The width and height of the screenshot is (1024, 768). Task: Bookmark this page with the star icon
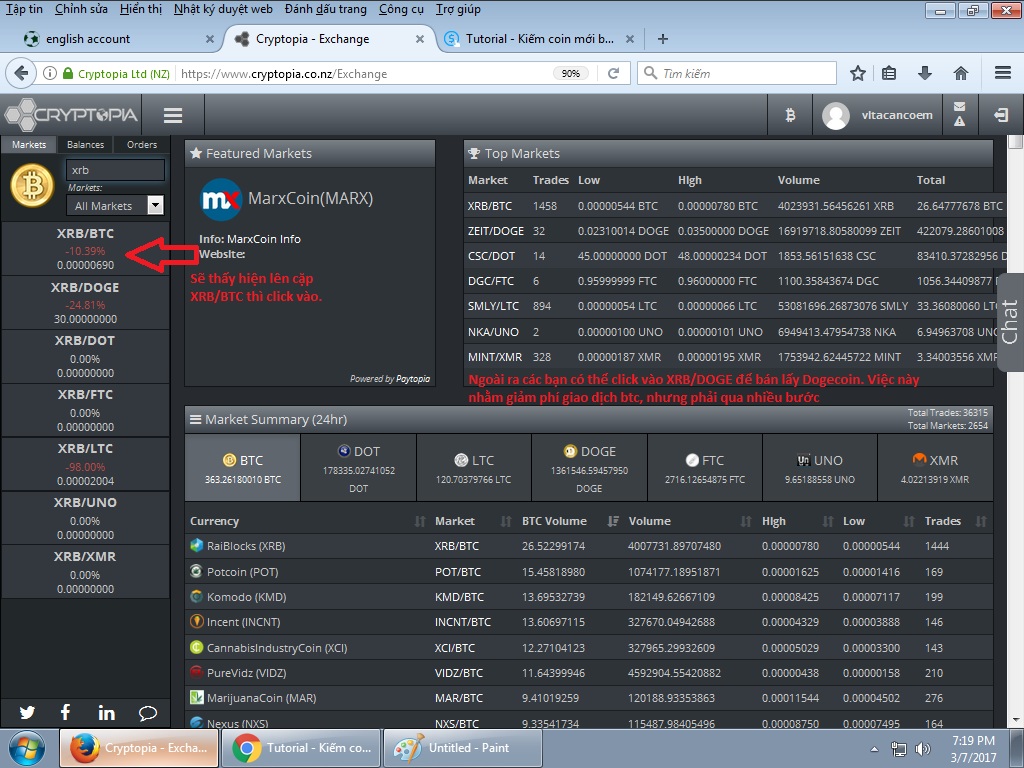pos(857,73)
